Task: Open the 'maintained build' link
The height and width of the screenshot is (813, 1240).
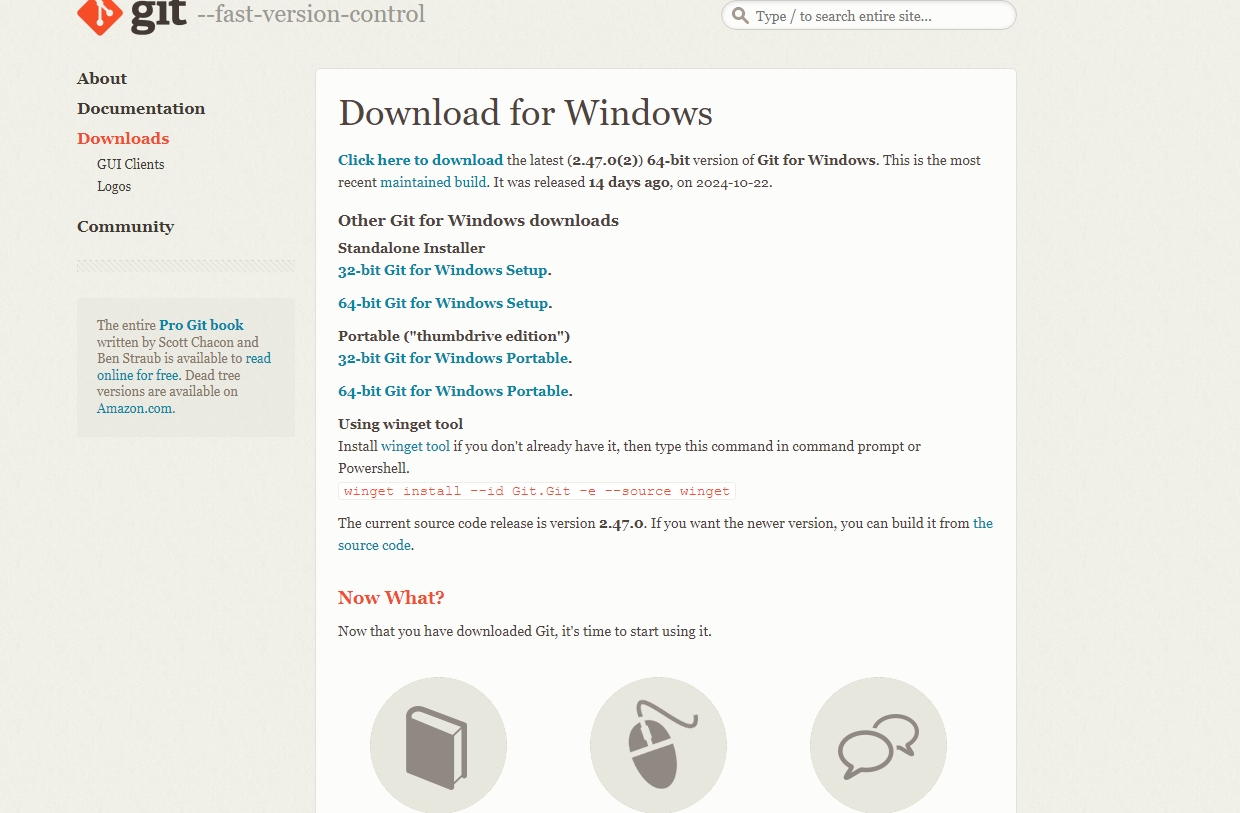Action: click(x=433, y=182)
